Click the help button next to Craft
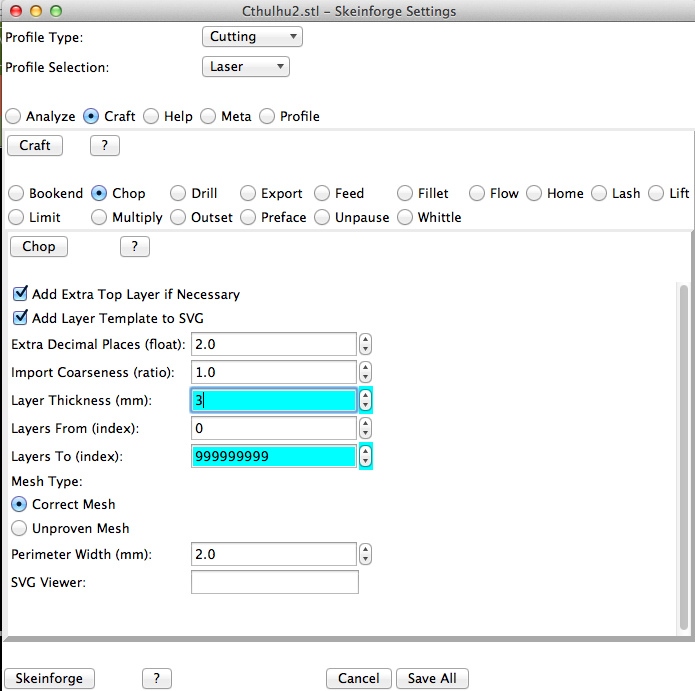Image resolution: width=695 pixels, height=691 pixels. coord(105,145)
